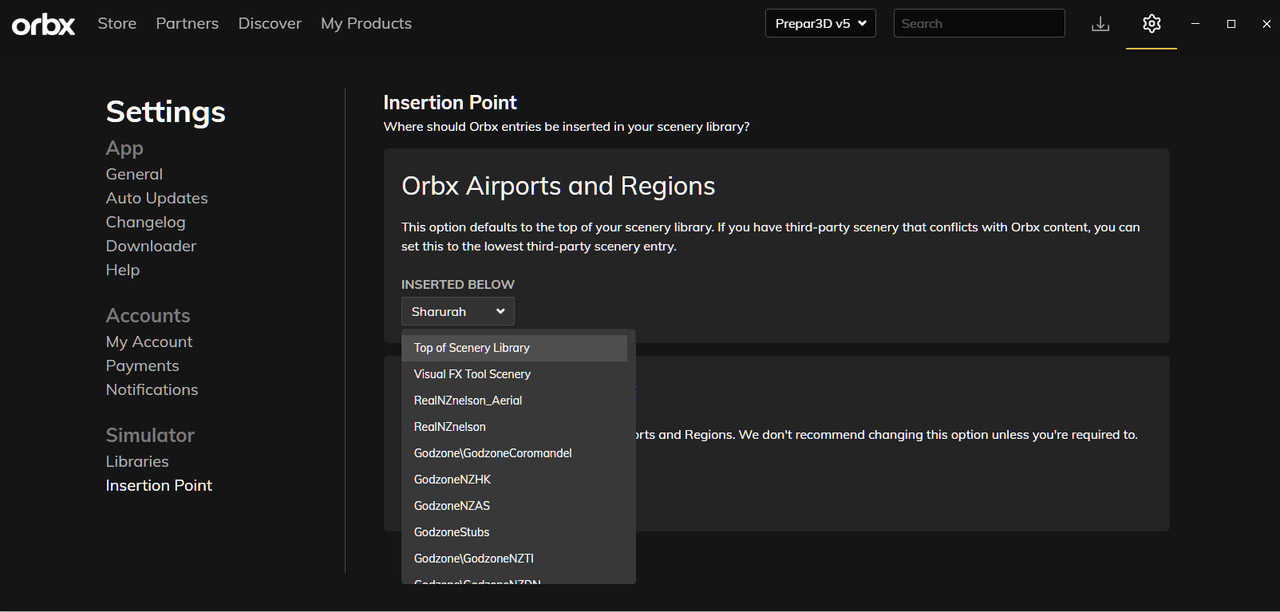
Task: Open the Changelog section
Action: coord(146,222)
